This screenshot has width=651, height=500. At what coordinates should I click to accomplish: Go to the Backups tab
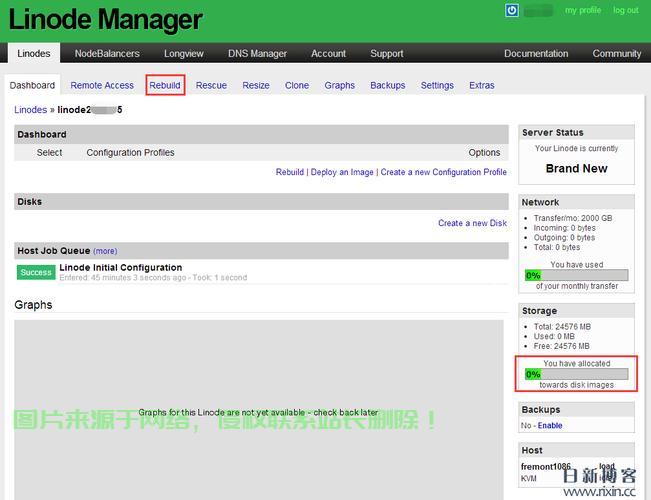pos(387,85)
